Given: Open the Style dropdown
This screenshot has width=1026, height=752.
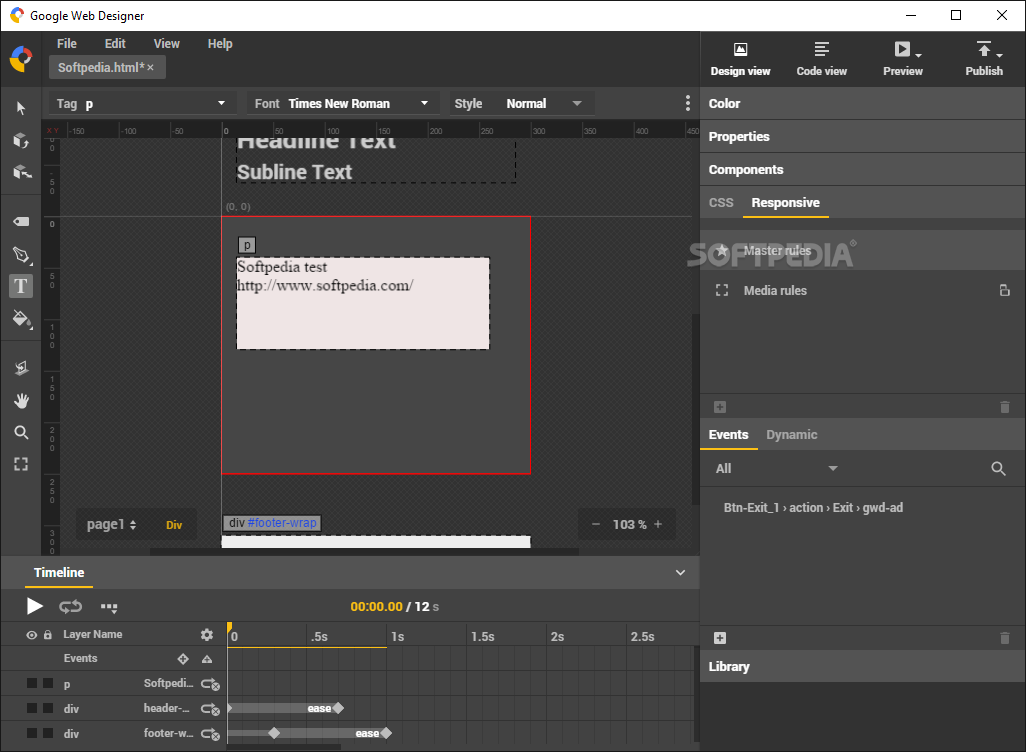Looking at the screenshot, I should [520, 103].
